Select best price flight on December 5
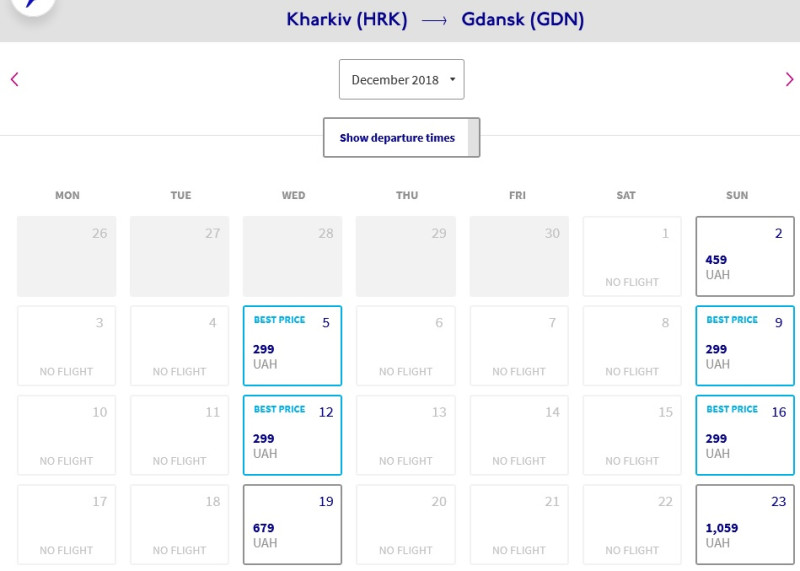This screenshot has height=571, width=800. [292, 345]
